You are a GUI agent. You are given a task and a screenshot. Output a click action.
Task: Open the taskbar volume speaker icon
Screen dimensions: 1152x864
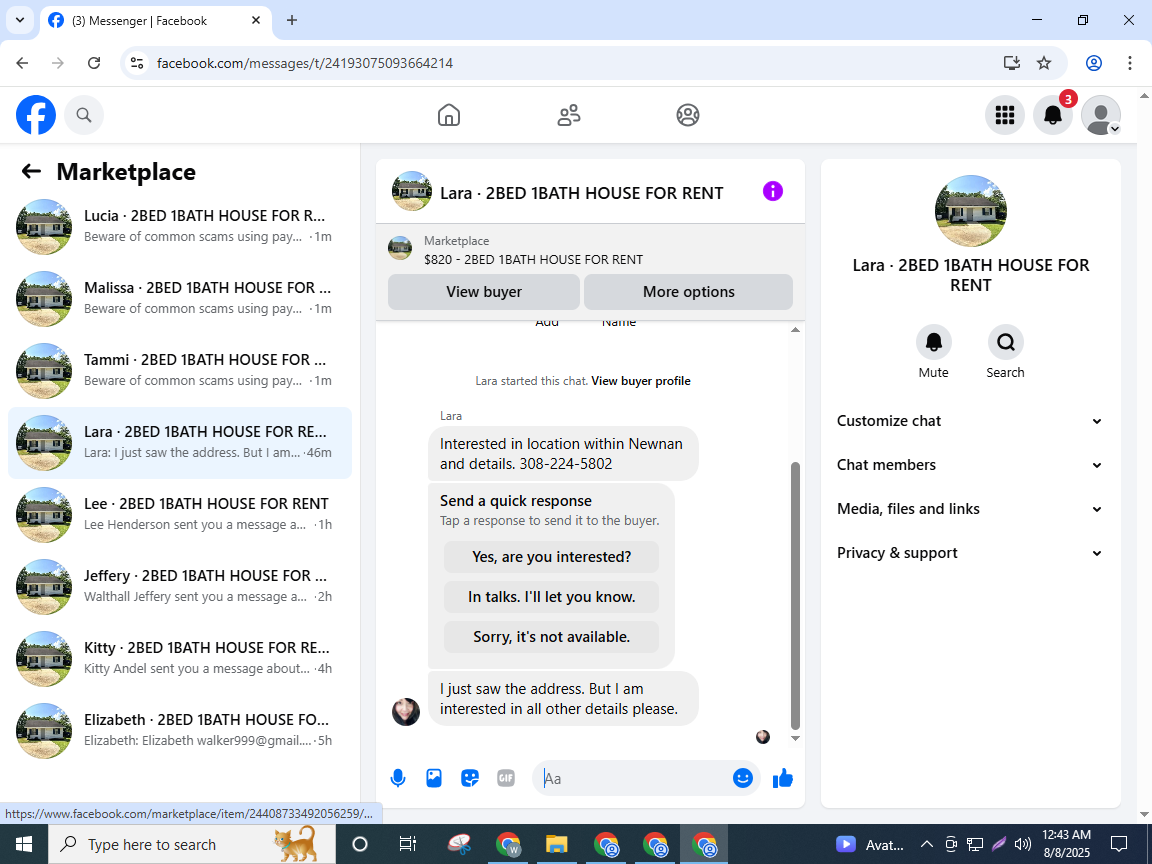tap(1022, 844)
